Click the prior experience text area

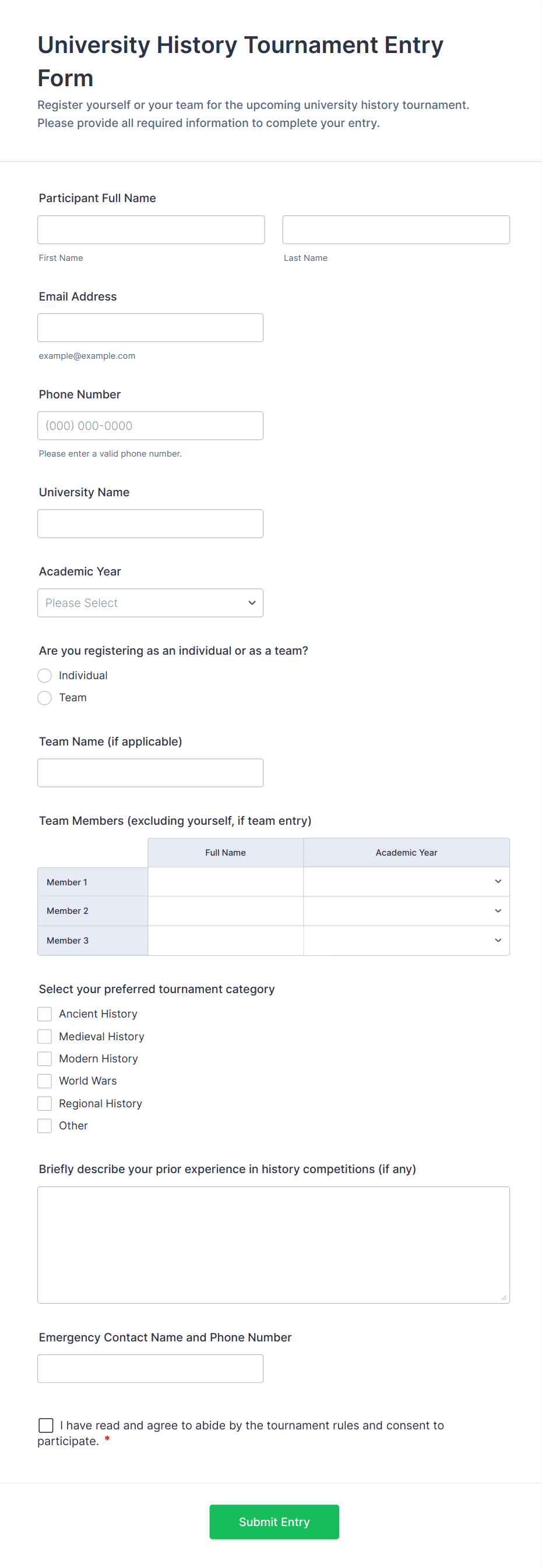pos(273,1244)
